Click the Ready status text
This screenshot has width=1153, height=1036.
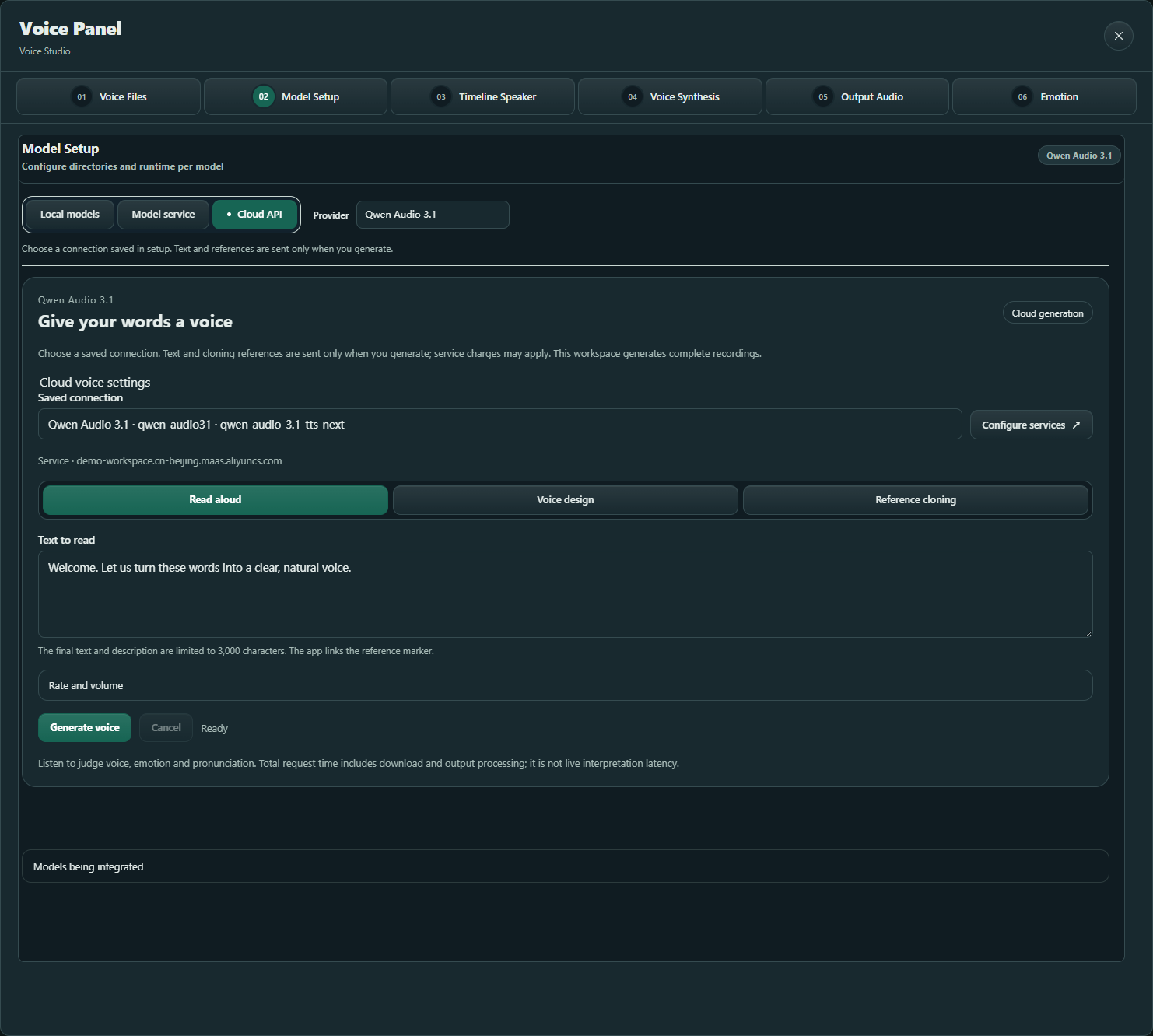pos(215,729)
